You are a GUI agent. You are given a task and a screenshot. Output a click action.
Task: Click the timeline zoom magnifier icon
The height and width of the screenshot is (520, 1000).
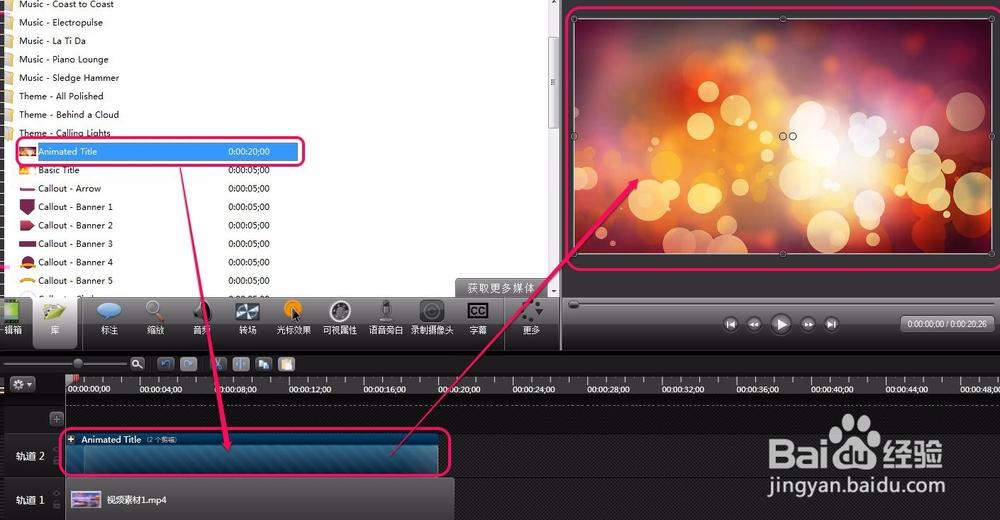[137, 364]
